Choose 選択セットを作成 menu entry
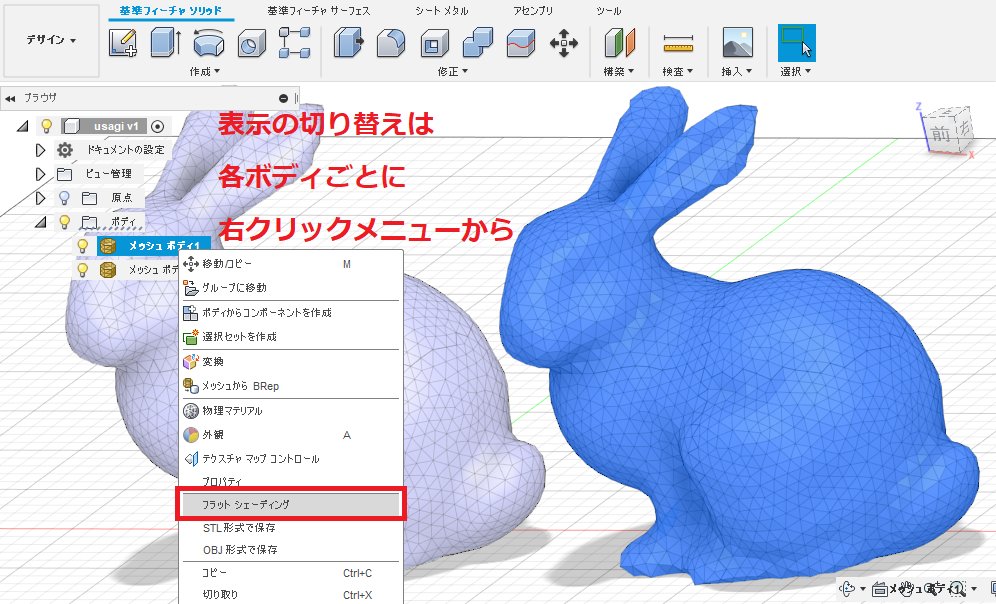The width and height of the screenshot is (996, 604). coord(291,337)
